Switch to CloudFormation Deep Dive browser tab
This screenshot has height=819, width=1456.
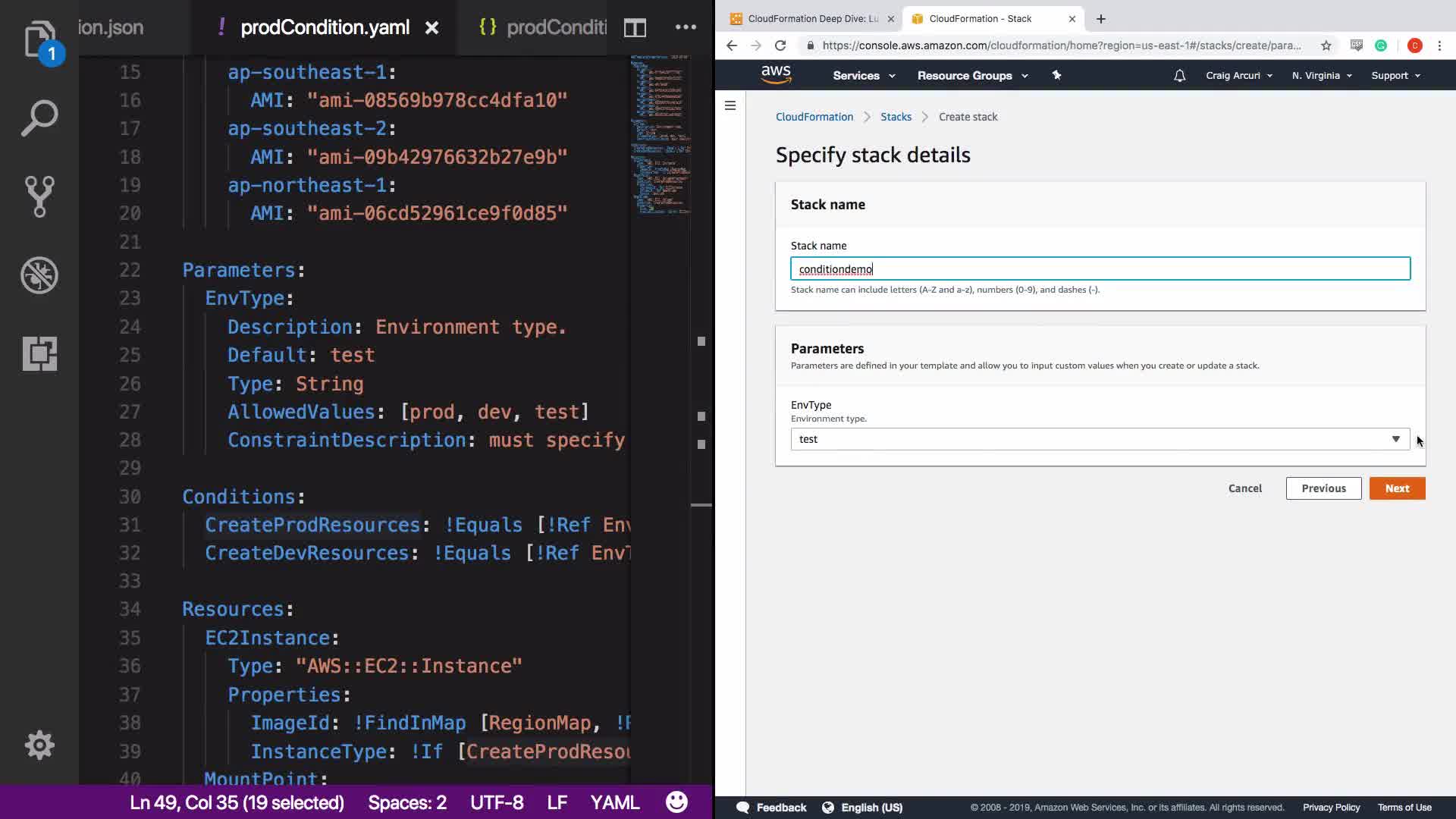tap(811, 19)
